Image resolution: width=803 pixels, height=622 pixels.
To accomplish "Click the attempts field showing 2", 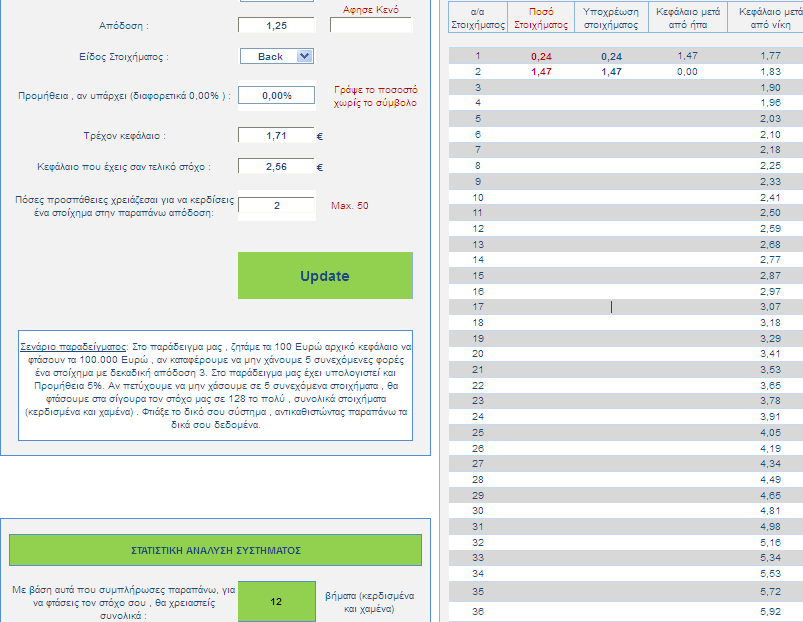I will 277,205.
